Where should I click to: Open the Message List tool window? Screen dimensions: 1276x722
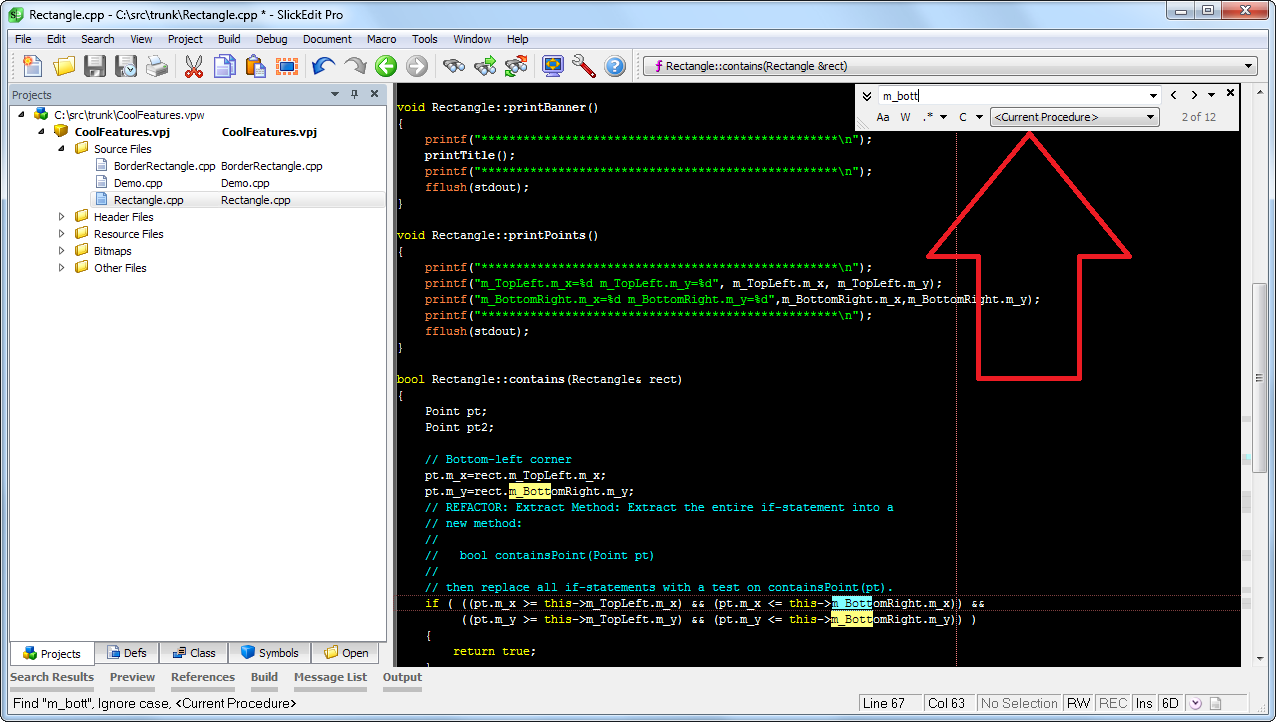coord(330,677)
